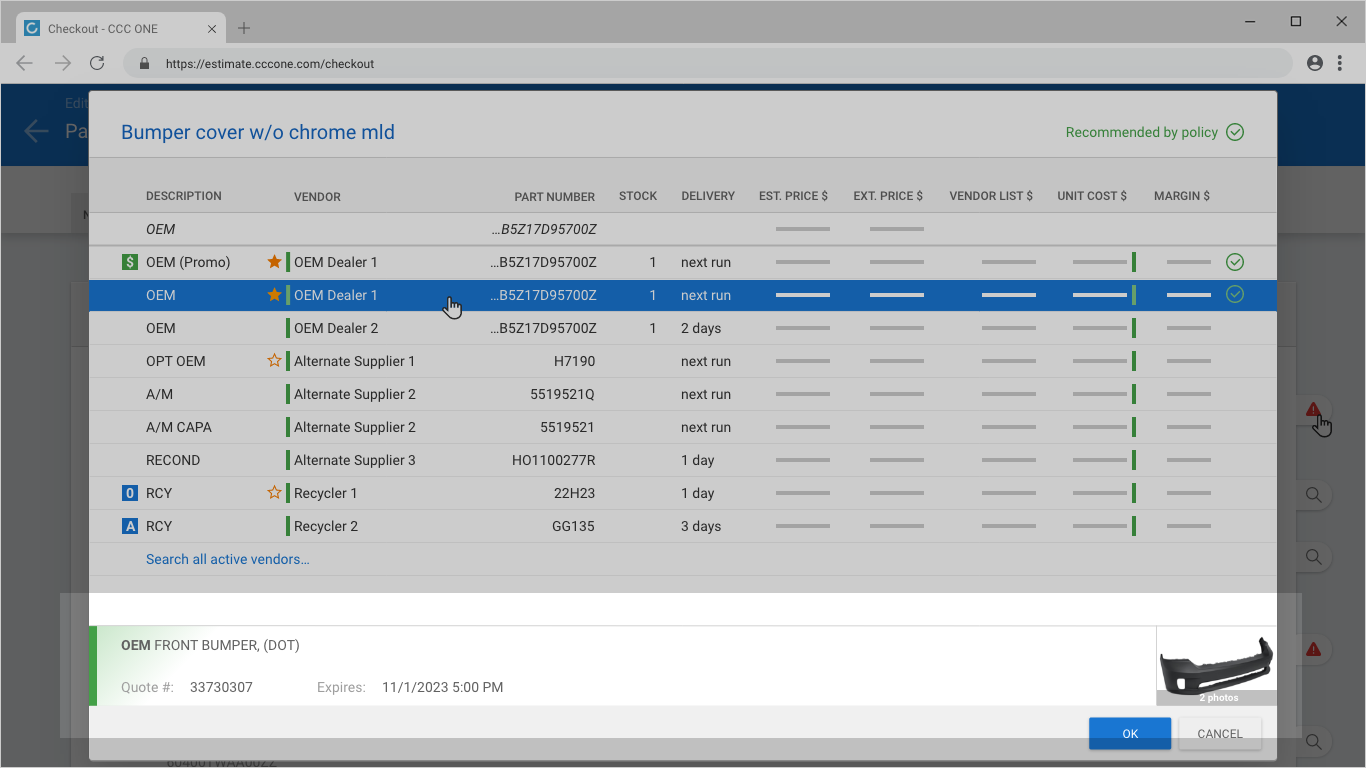
Task: Select Alternate Supplier 3 vendor
Action: [355, 460]
